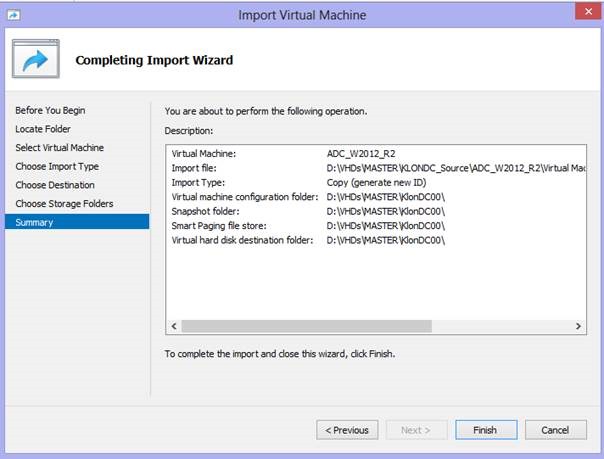This screenshot has width=604, height=459.
Task: Click the Smart Paging file store: label
Action: (x=219, y=226)
